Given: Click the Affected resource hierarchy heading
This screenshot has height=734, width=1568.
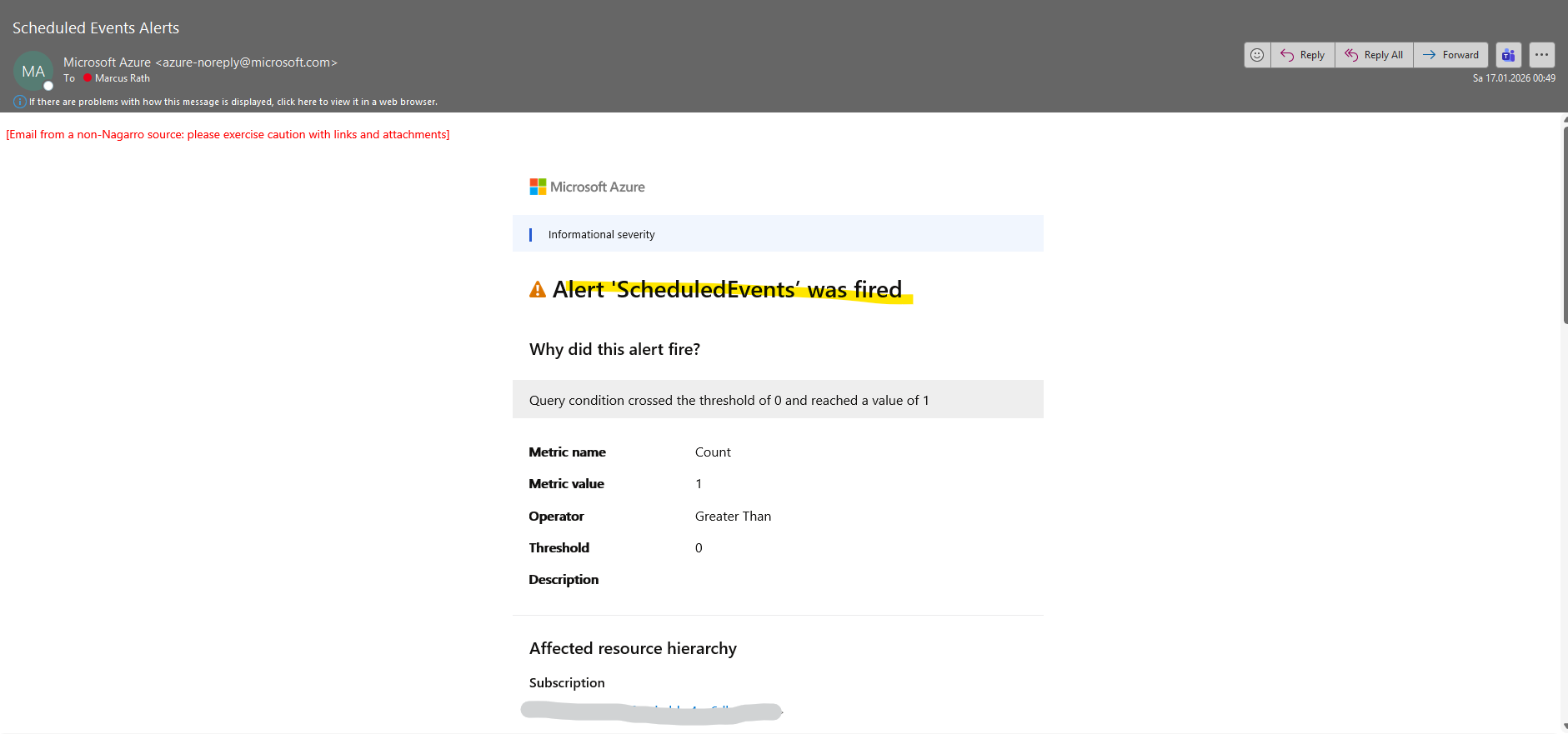Looking at the screenshot, I should point(633,648).
